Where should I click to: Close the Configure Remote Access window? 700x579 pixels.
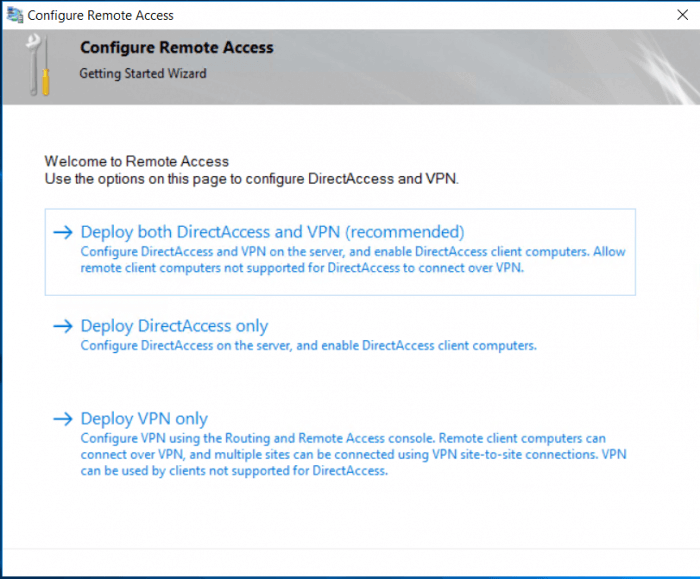tap(682, 15)
